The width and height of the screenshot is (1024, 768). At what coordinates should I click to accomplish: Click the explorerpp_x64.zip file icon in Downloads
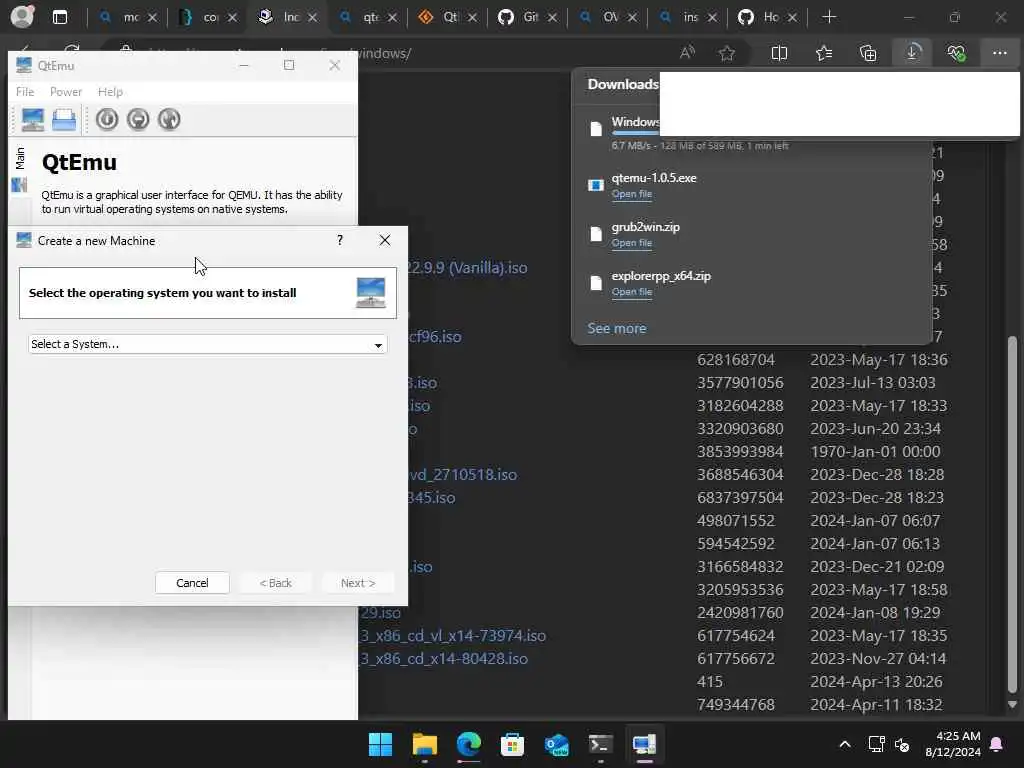click(596, 283)
